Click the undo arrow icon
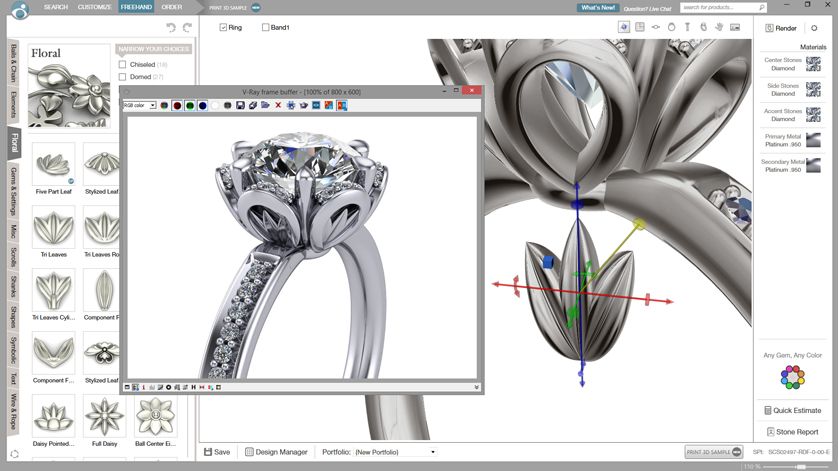Image resolution: width=838 pixels, height=471 pixels. coord(170,28)
